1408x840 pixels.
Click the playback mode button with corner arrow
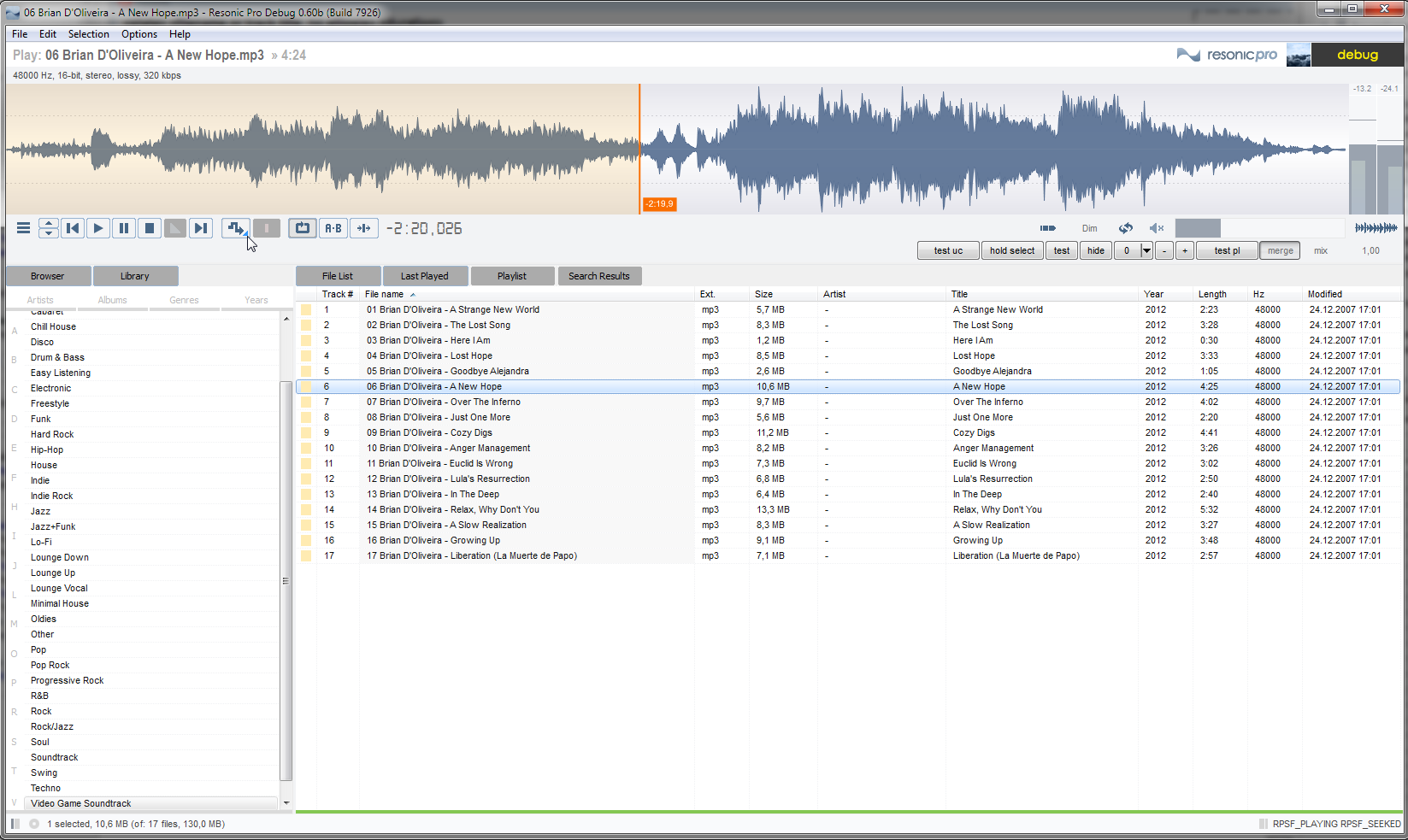(236, 228)
